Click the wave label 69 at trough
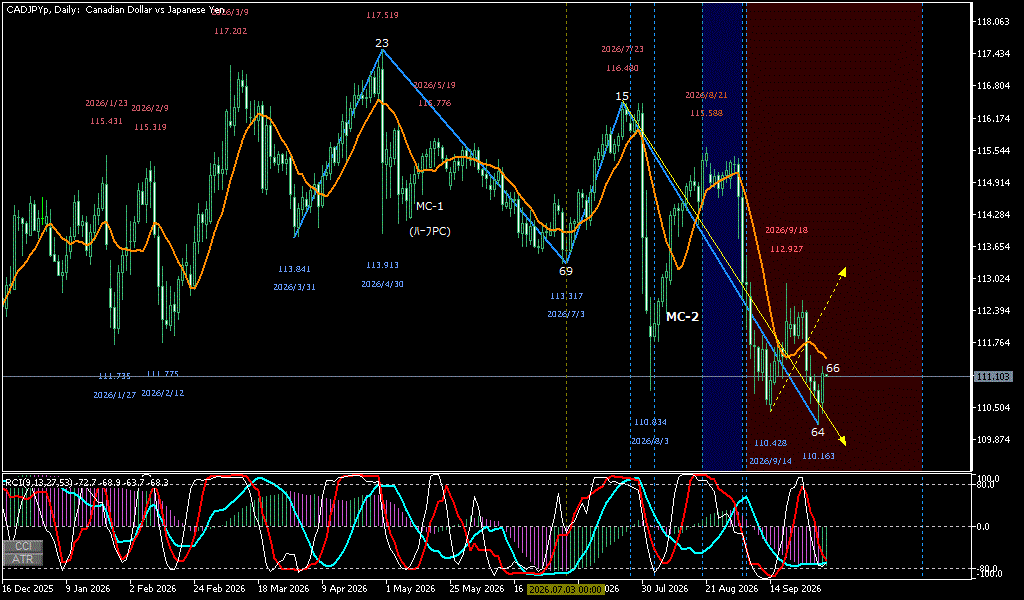Screen dimensions: 1024x600 point(566,271)
